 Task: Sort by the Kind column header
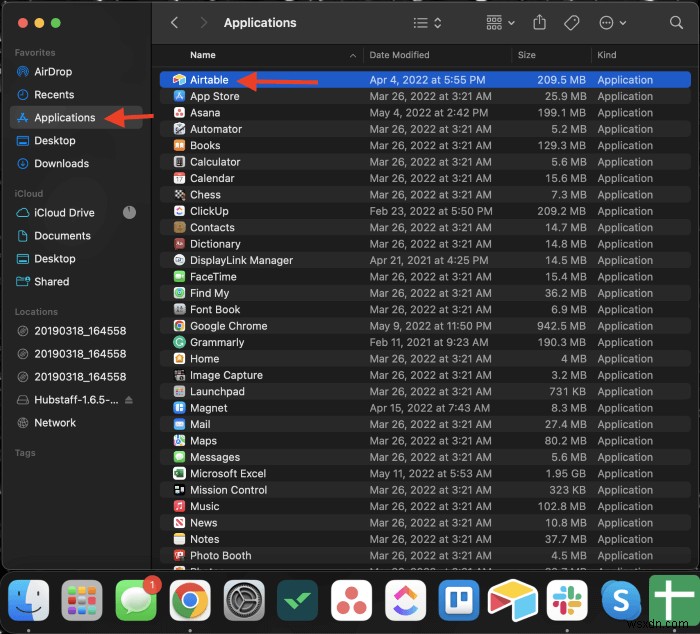point(607,55)
